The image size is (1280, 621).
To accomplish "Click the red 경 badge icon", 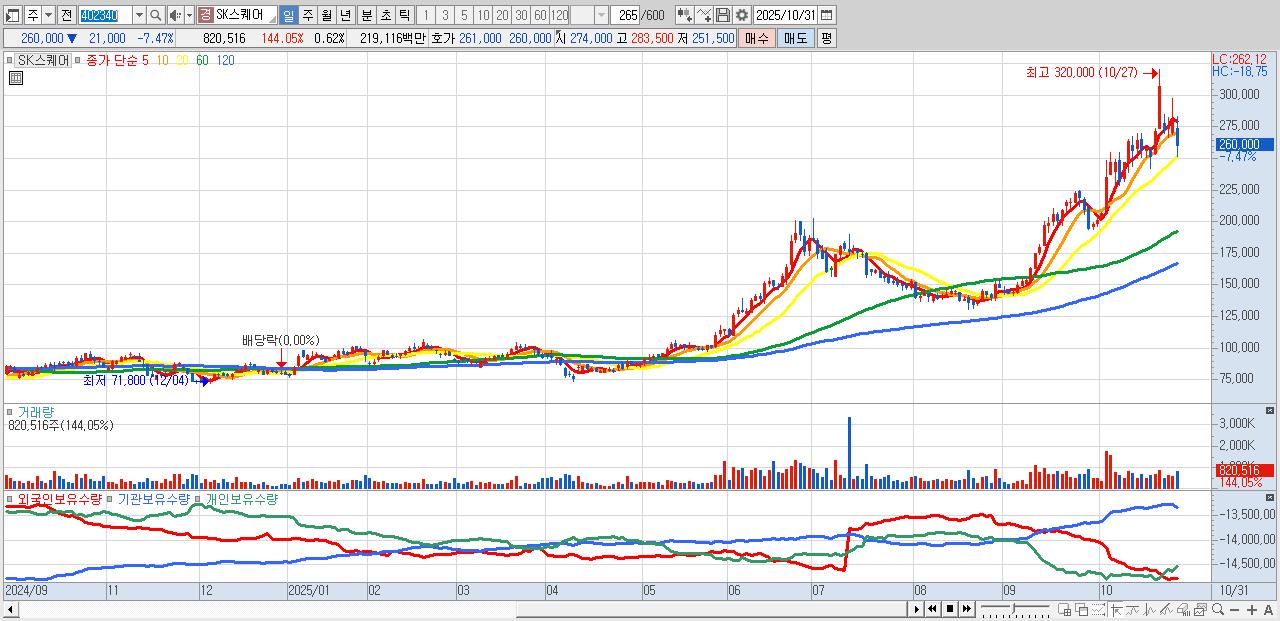I will (204, 15).
